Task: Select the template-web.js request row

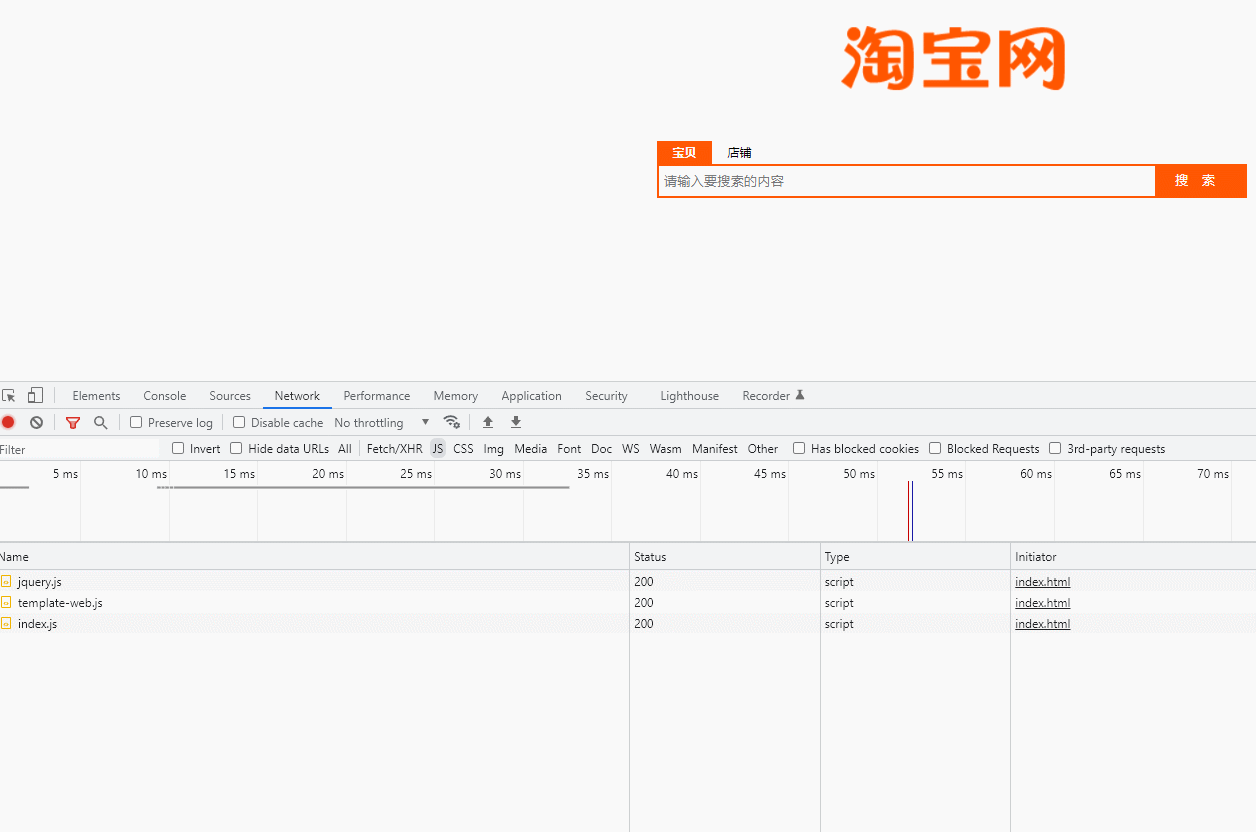Action: point(628,602)
